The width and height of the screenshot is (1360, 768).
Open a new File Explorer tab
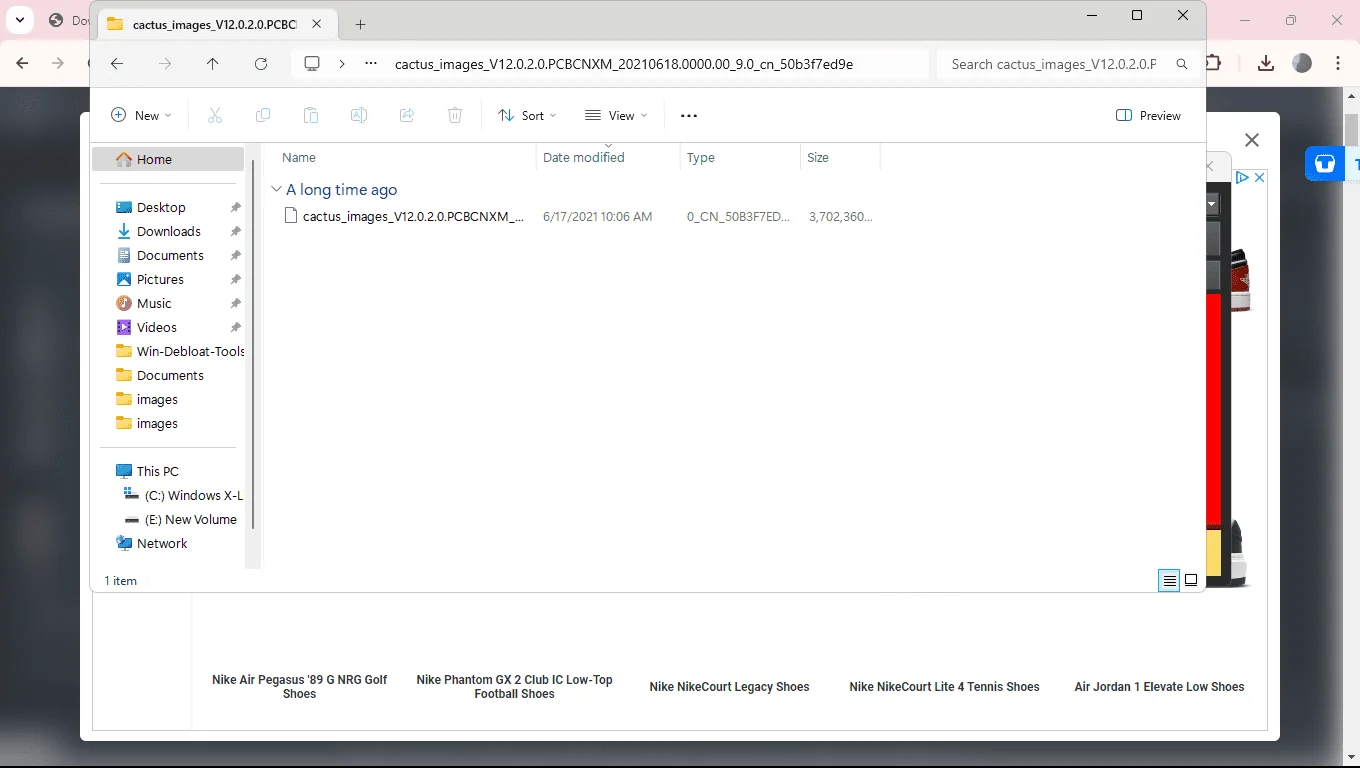[361, 24]
